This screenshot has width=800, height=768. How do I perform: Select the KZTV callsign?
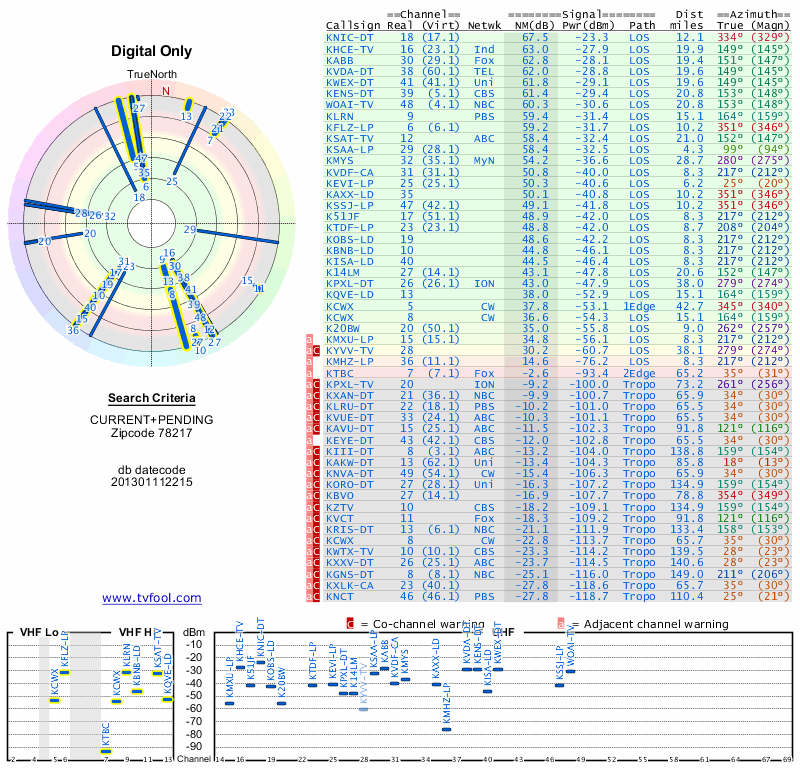(x=339, y=508)
